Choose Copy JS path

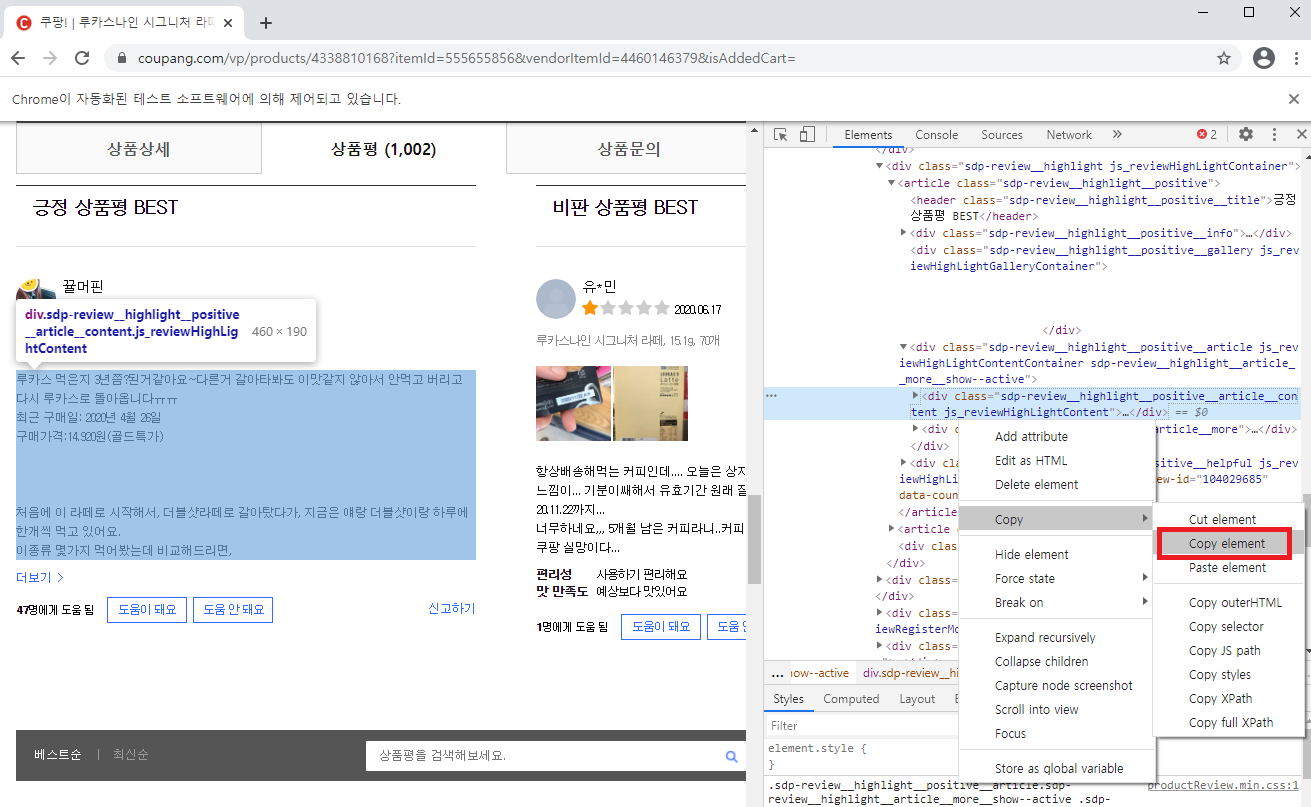[x=1228, y=651]
